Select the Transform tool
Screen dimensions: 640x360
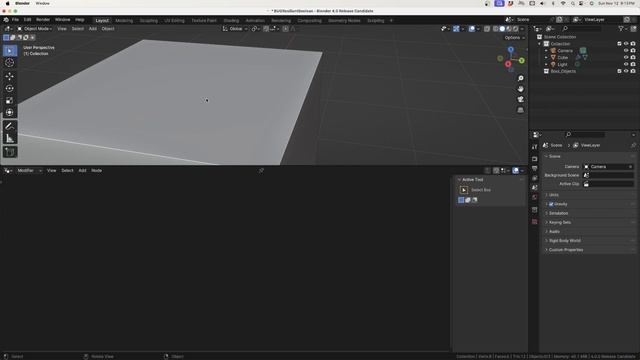(x=9, y=113)
